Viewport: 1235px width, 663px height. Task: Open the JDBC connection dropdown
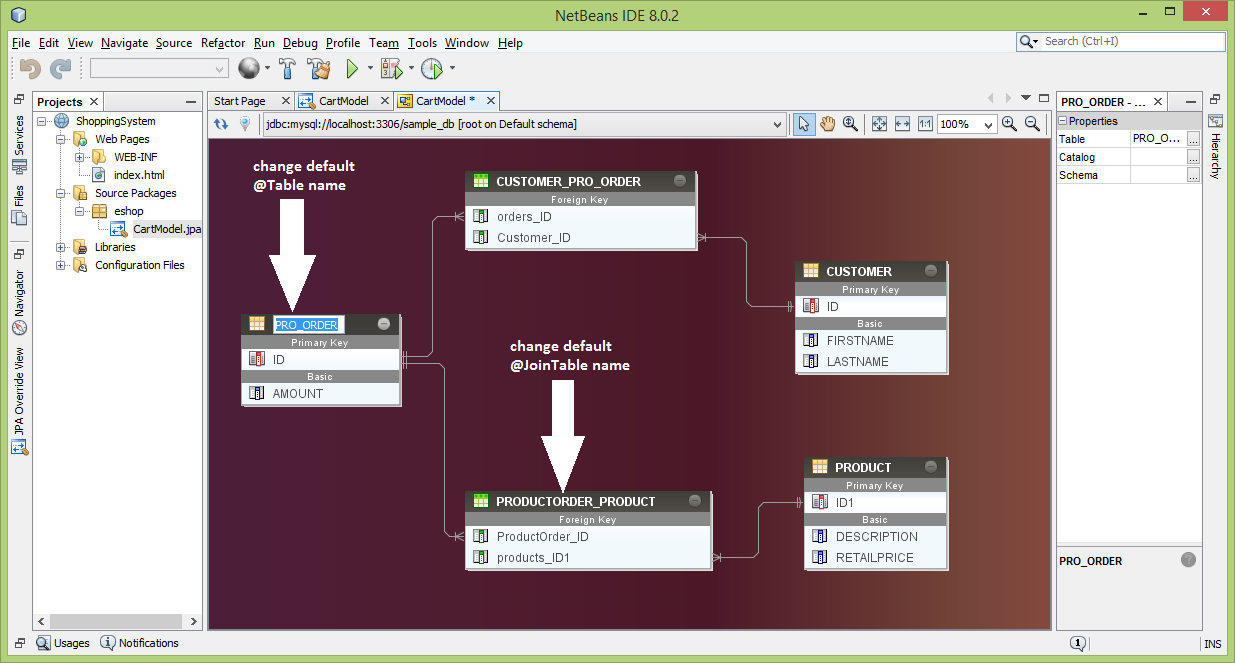point(777,125)
